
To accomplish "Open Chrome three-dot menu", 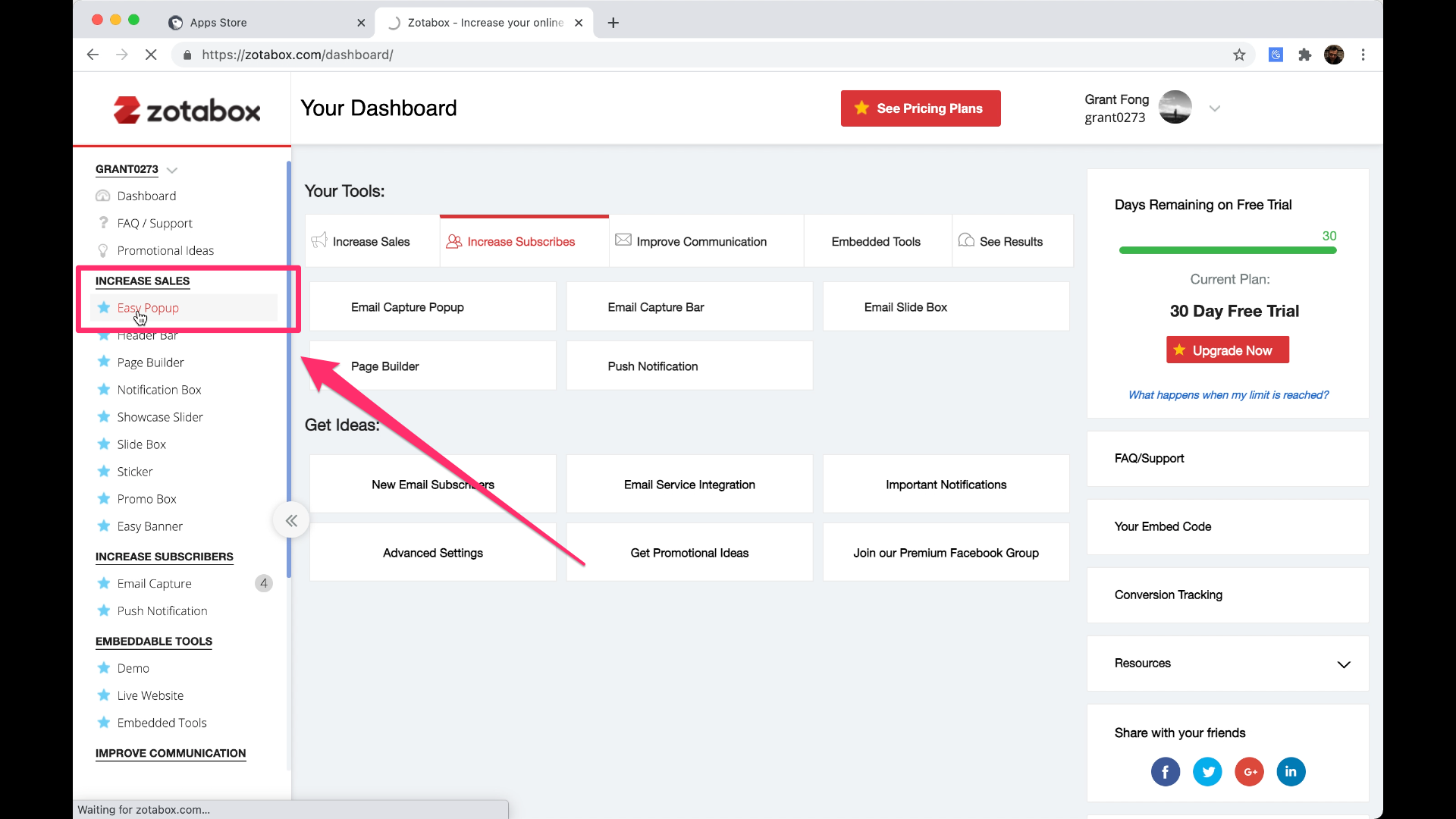I will [x=1363, y=55].
